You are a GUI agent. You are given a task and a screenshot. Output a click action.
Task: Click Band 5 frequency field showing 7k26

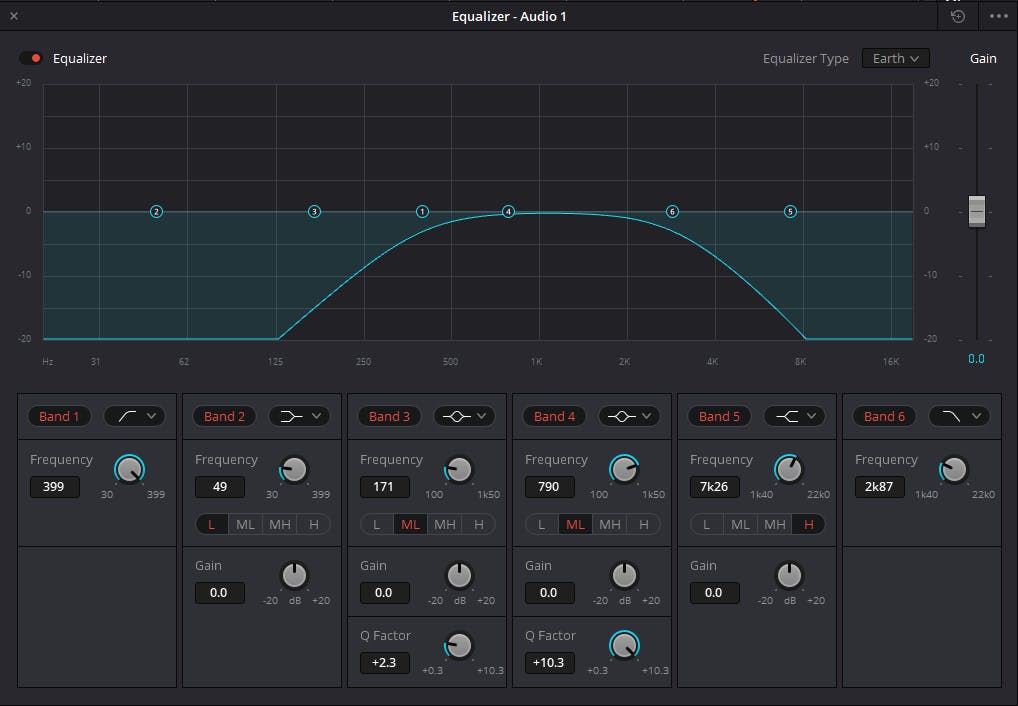tap(714, 486)
